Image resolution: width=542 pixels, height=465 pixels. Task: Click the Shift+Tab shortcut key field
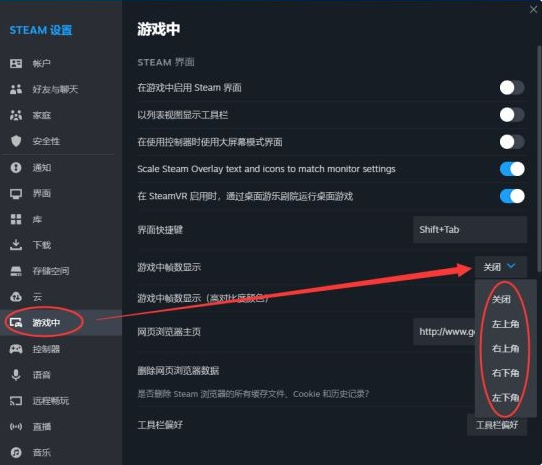coord(470,230)
